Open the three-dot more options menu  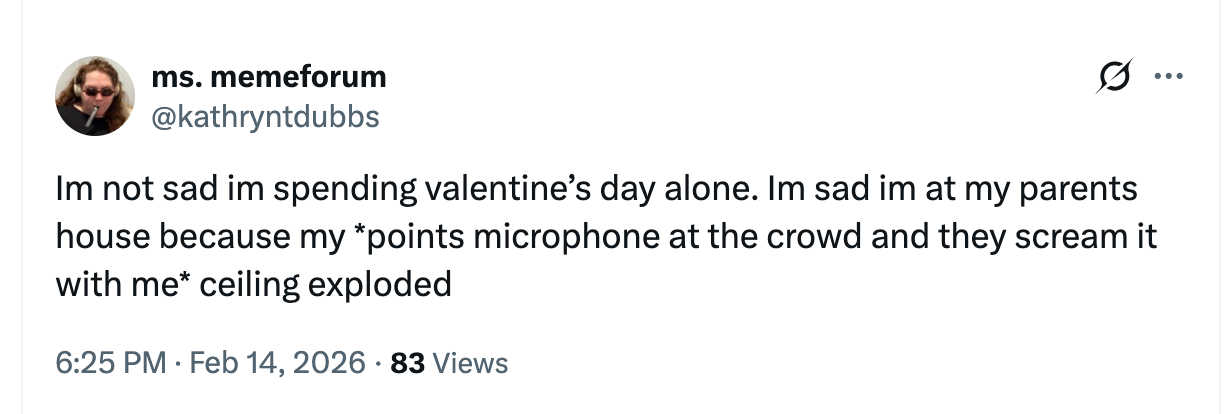[1165, 77]
